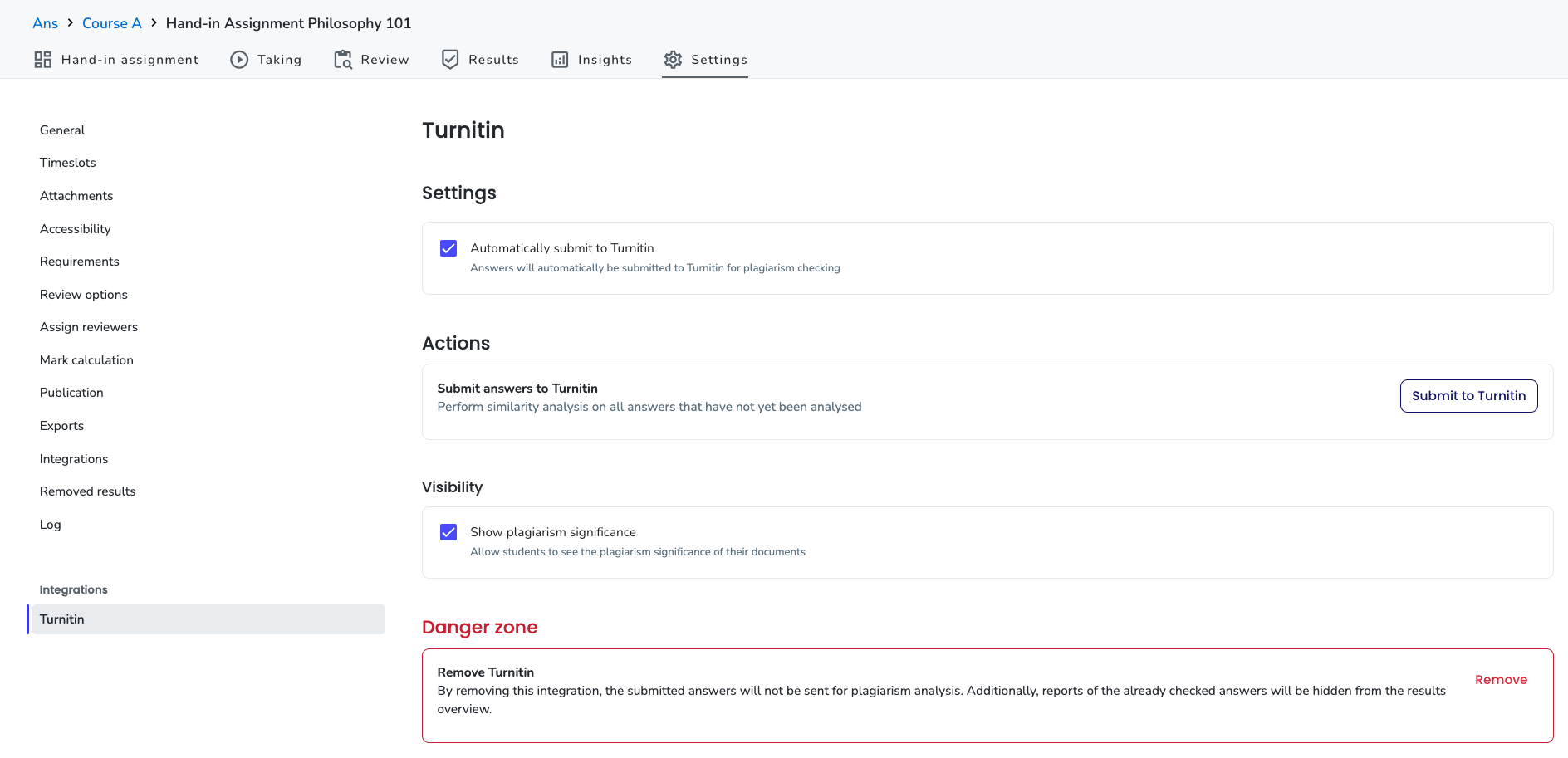
Task: Open General settings section
Action: [62, 130]
